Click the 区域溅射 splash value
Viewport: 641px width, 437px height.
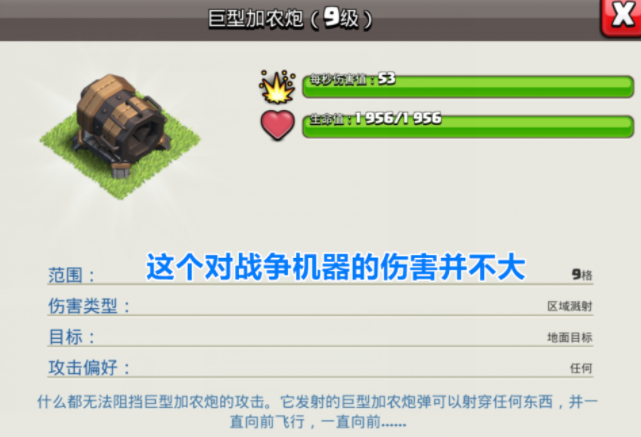[x=569, y=306]
